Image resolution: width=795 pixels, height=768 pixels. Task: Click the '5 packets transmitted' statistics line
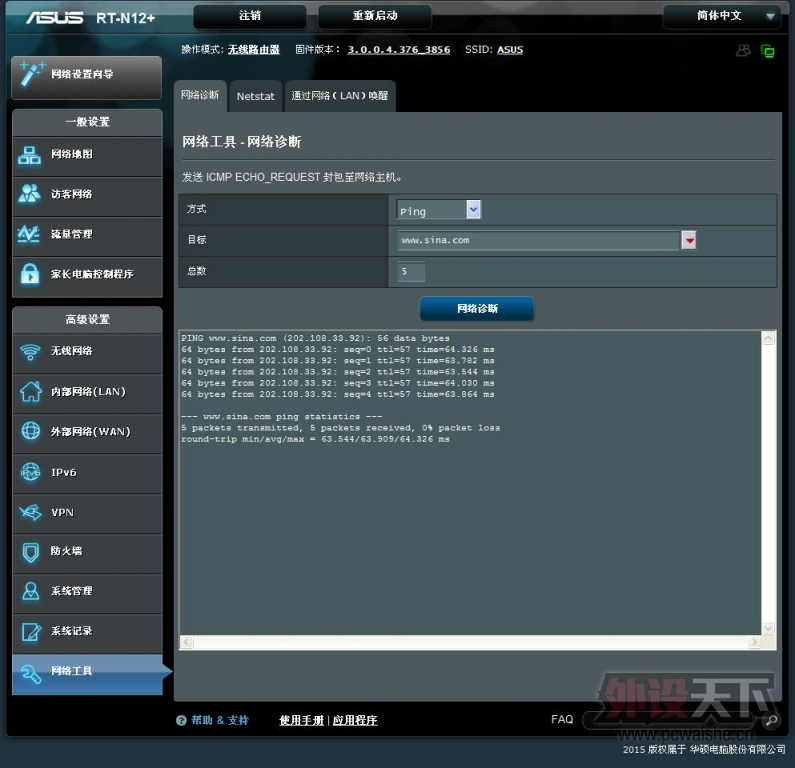[340, 428]
